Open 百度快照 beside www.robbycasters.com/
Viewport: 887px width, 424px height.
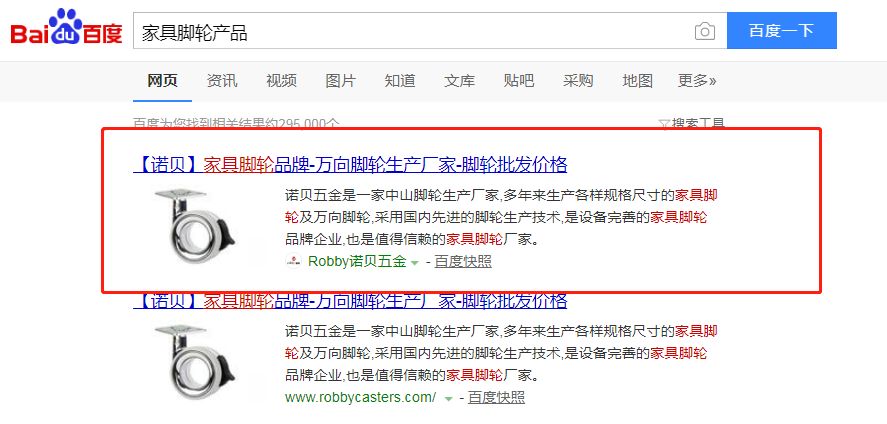496,397
